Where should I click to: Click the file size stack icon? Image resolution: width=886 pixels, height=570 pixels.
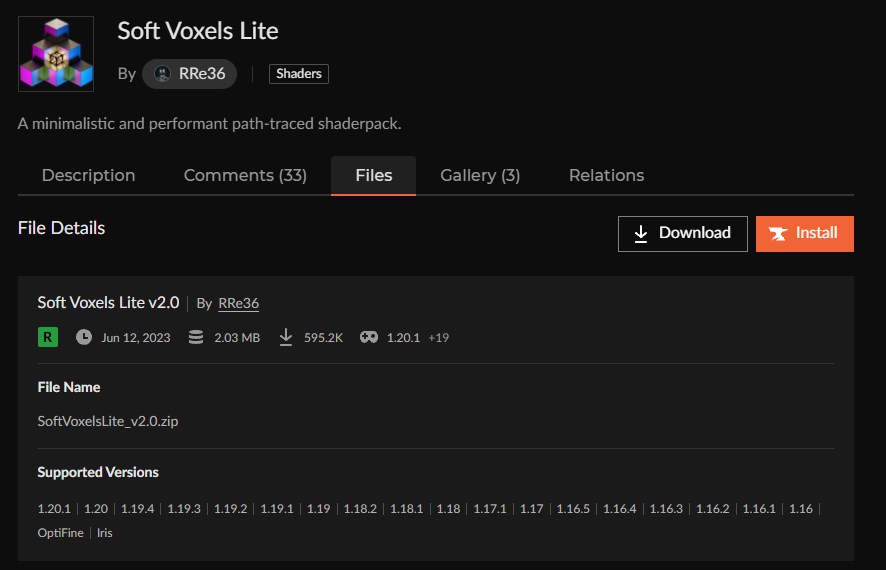pos(196,337)
